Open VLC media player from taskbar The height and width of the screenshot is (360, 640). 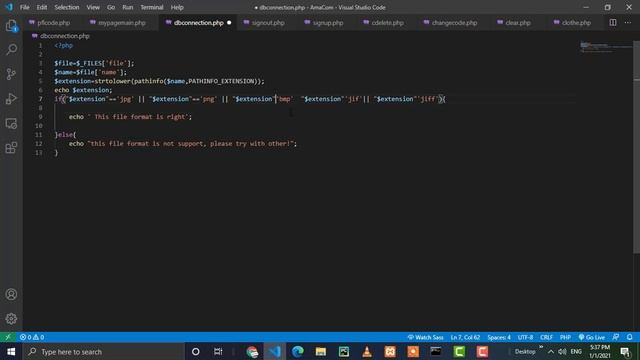click(367, 351)
